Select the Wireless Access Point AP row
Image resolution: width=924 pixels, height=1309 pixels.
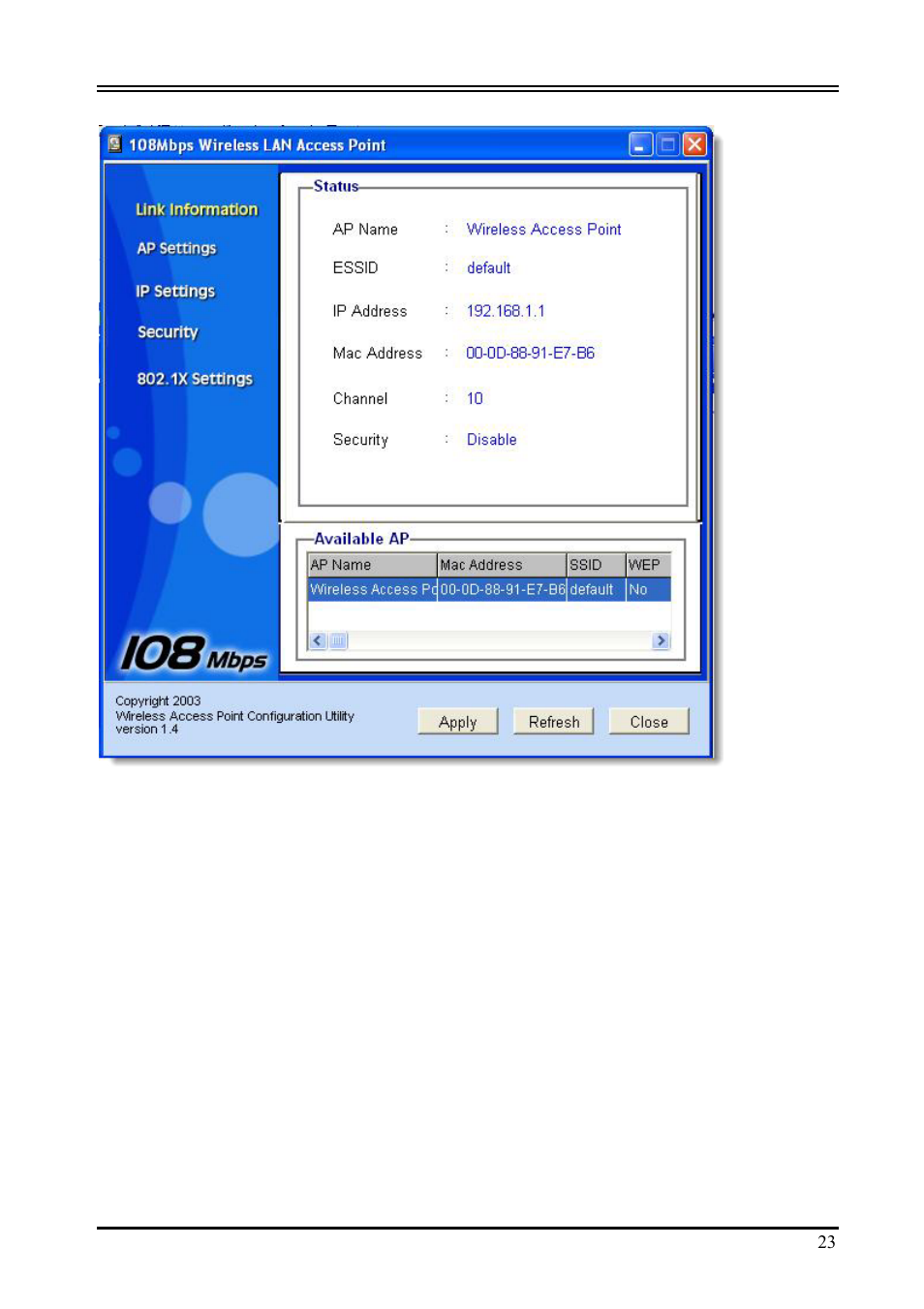tap(489, 589)
